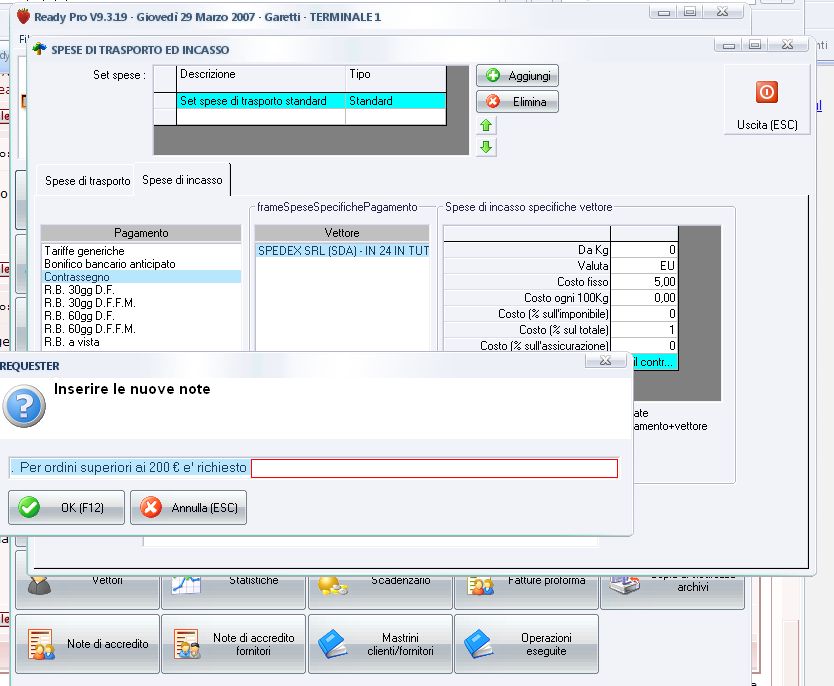Open Scadenzario icon in main window

coord(333,585)
